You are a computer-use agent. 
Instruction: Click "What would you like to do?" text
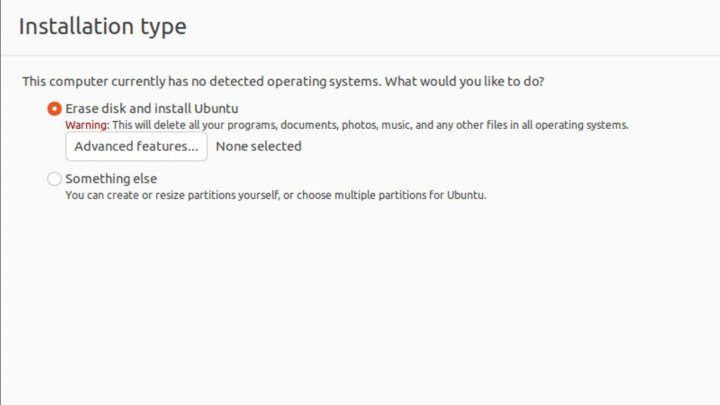[x=482, y=80]
